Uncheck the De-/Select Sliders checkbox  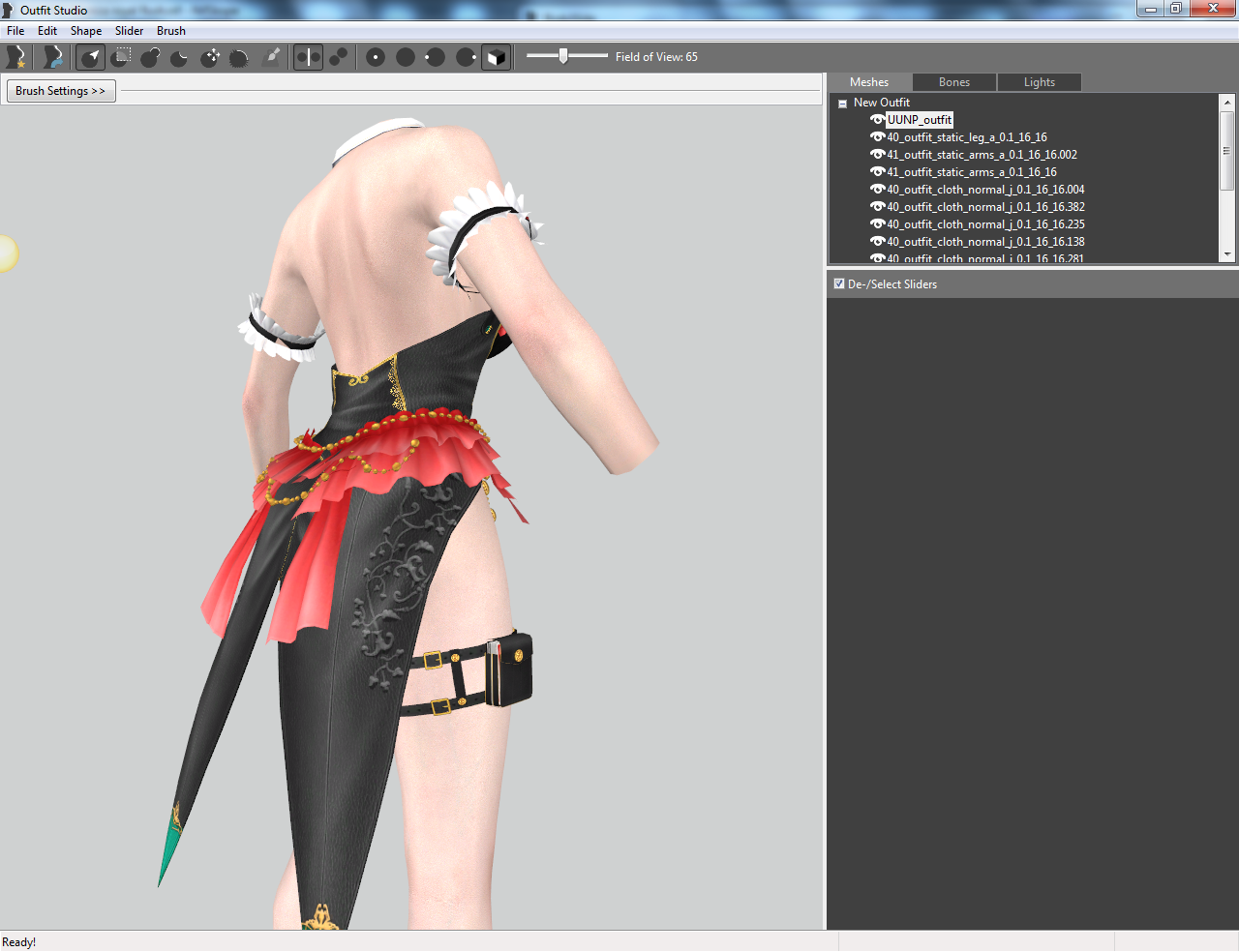(839, 283)
